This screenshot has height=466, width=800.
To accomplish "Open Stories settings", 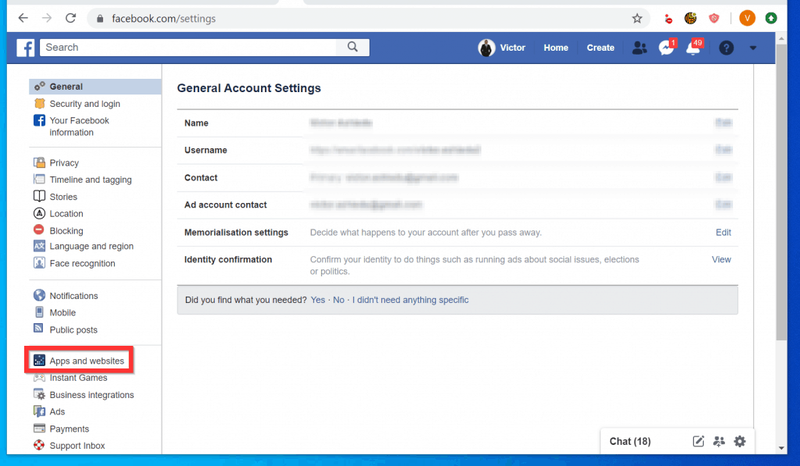I will 63,197.
